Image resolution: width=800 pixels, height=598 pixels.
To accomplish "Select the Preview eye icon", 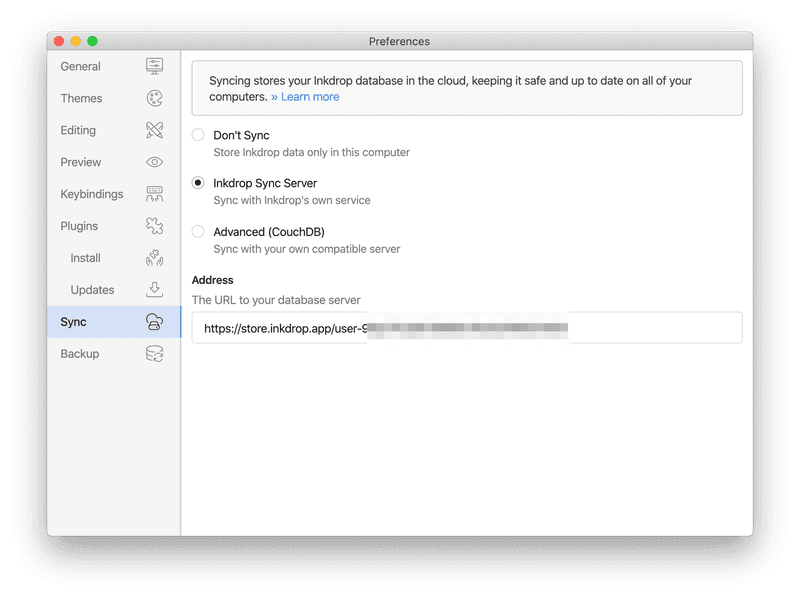I will coord(153,162).
